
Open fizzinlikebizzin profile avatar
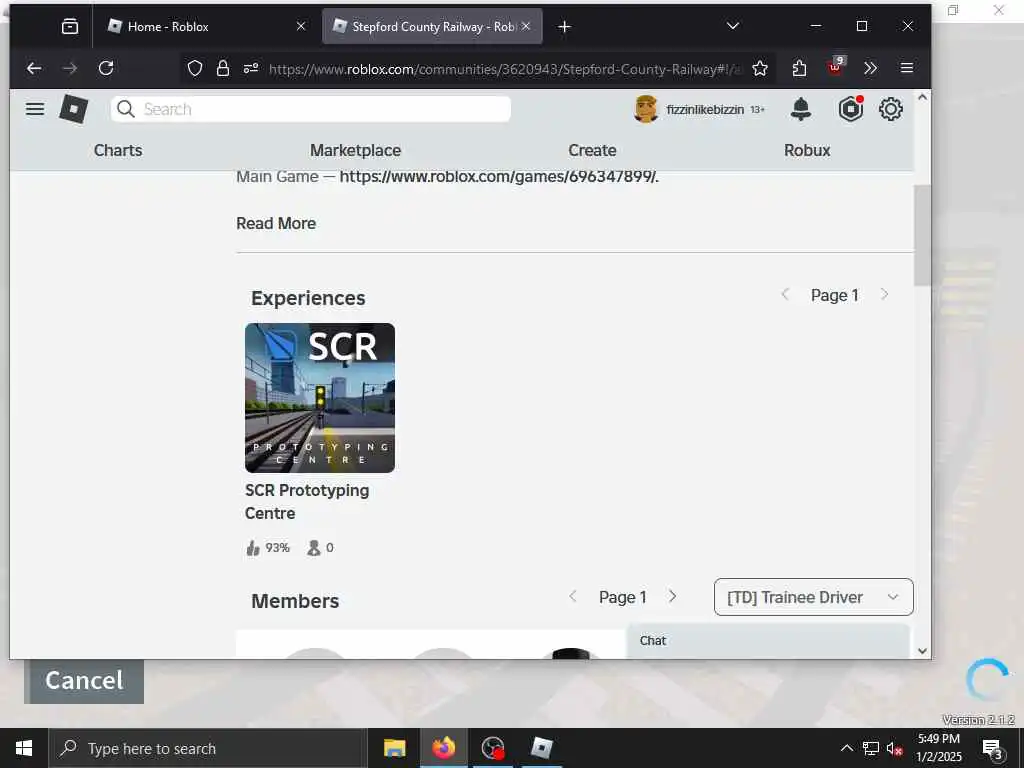646,109
